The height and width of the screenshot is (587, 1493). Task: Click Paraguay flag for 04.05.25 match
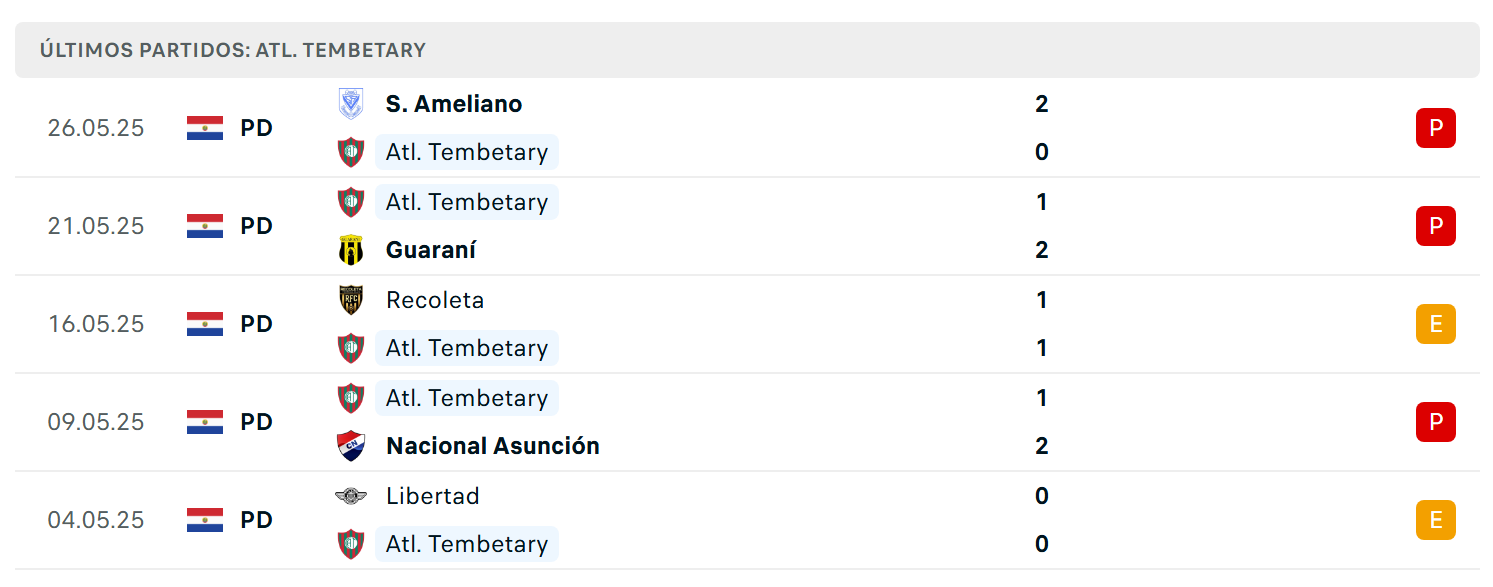coord(205,520)
